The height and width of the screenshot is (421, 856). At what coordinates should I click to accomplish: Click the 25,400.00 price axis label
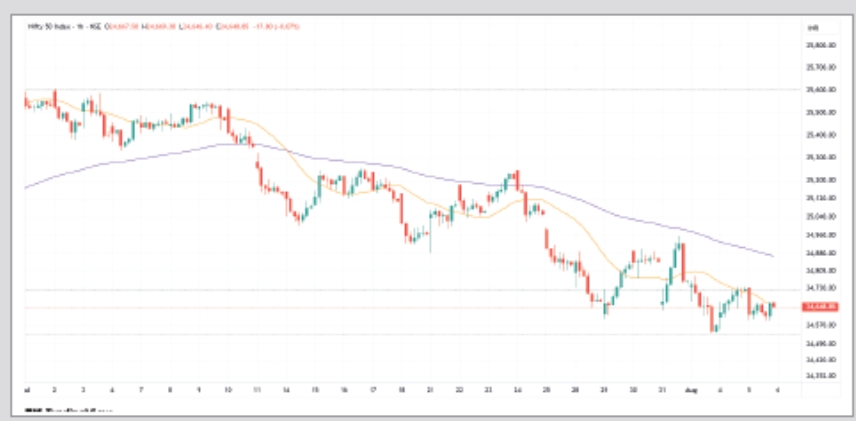819,135
